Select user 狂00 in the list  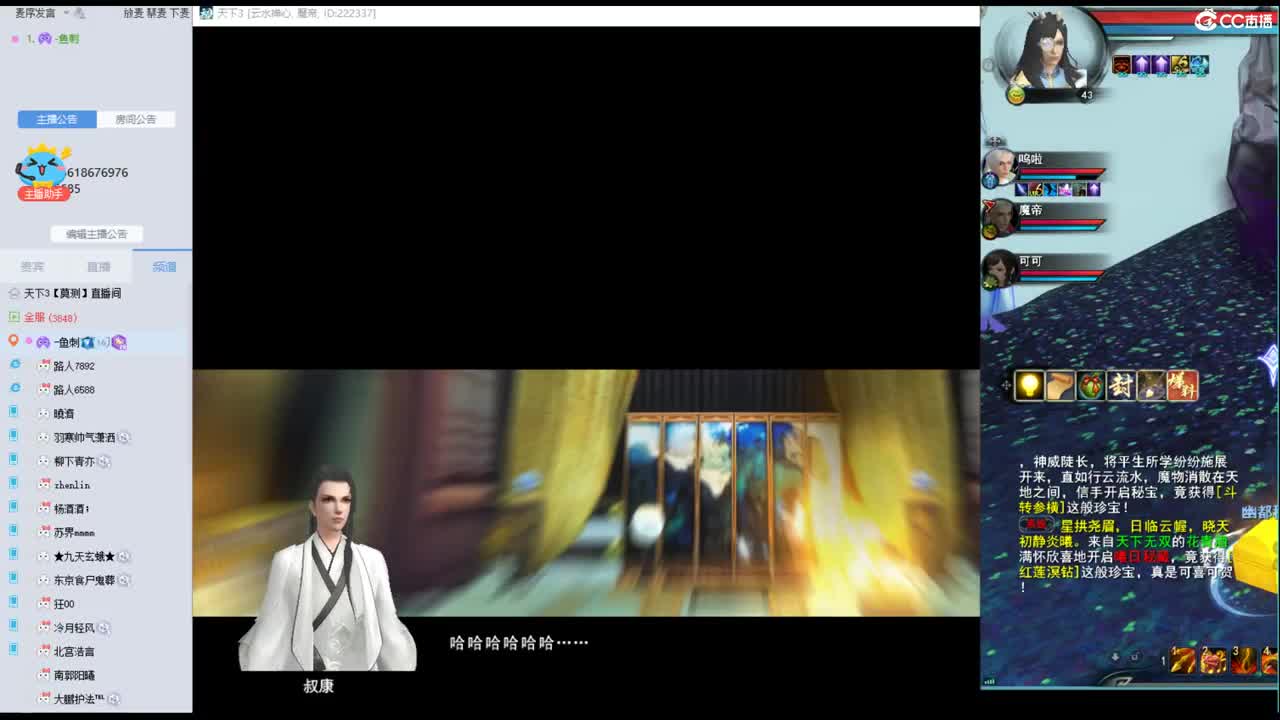(x=64, y=604)
